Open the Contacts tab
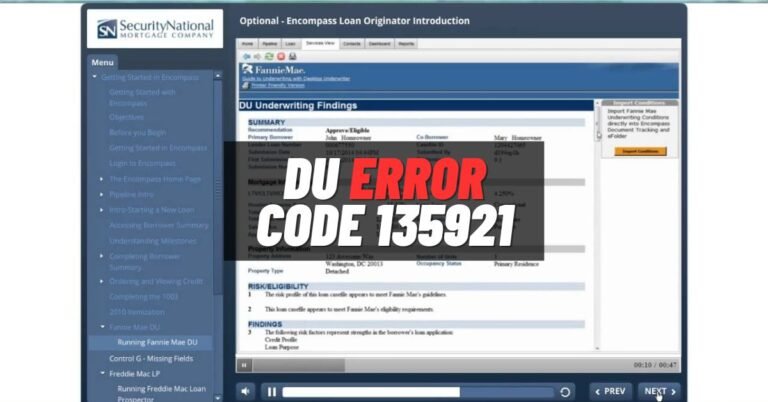Image resolution: width=768 pixels, height=402 pixels. click(x=352, y=44)
